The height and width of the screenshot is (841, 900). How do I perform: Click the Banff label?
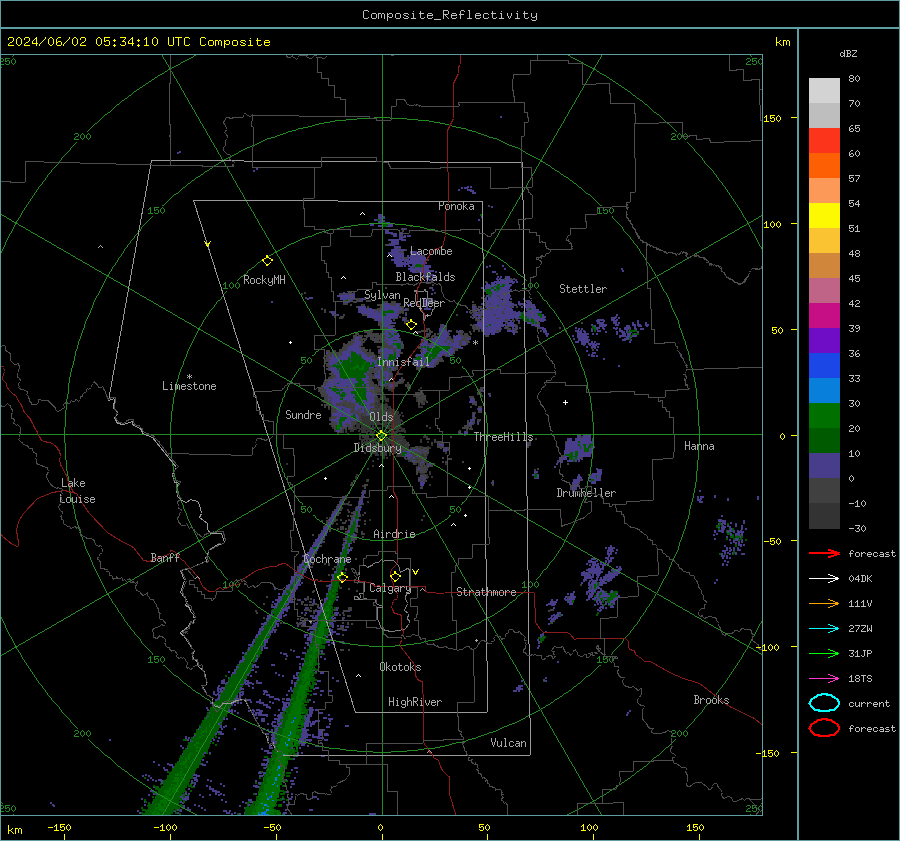165,558
